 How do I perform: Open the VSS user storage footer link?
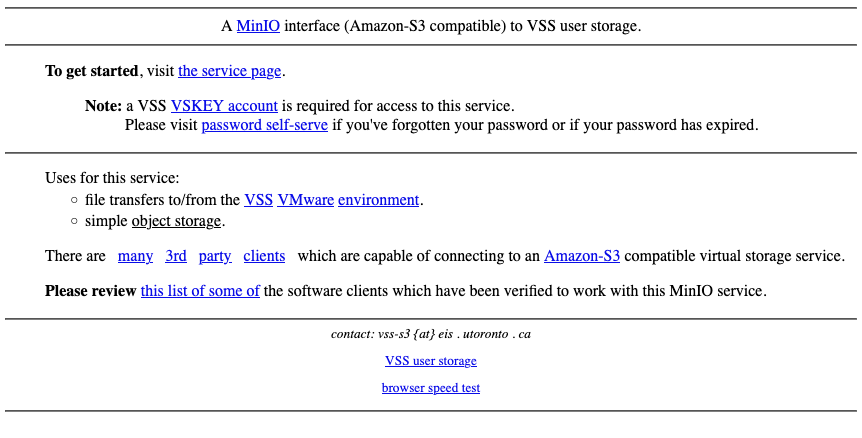tap(430, 361)
